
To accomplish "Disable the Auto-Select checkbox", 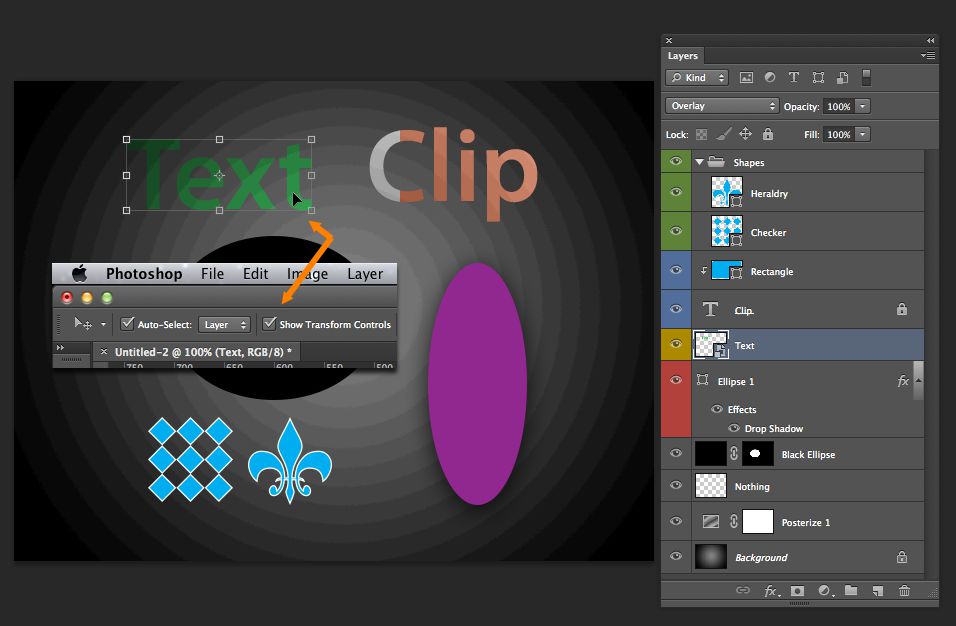I will click(127, 324).
